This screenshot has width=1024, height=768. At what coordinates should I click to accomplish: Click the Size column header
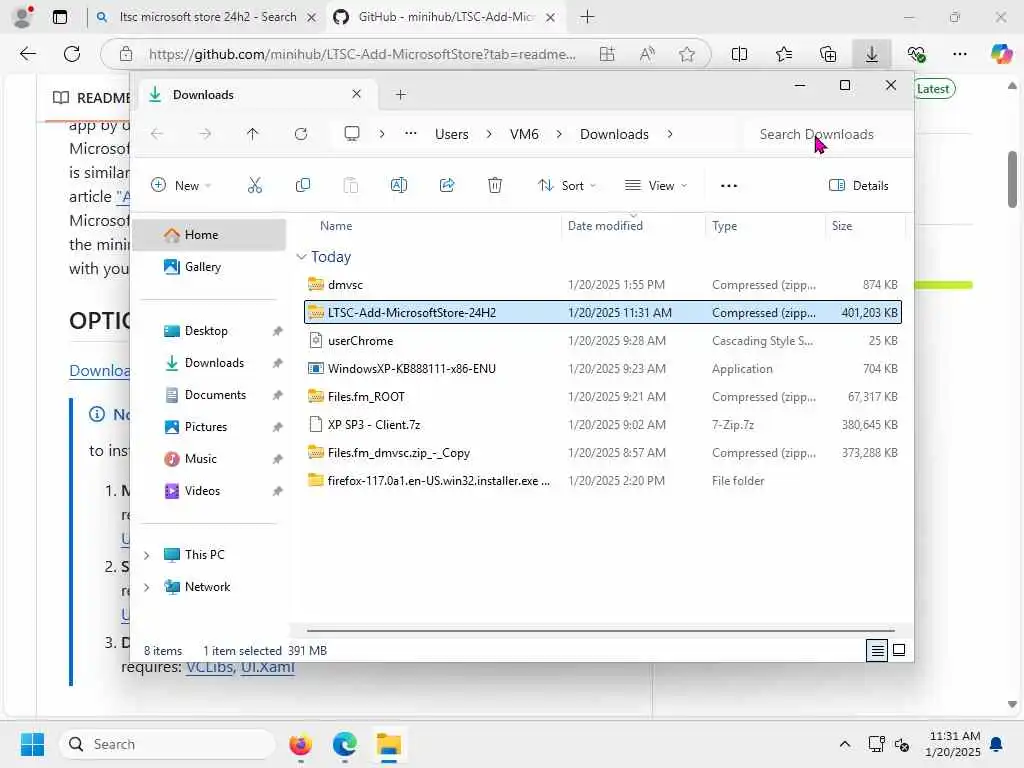pos(842,226)
